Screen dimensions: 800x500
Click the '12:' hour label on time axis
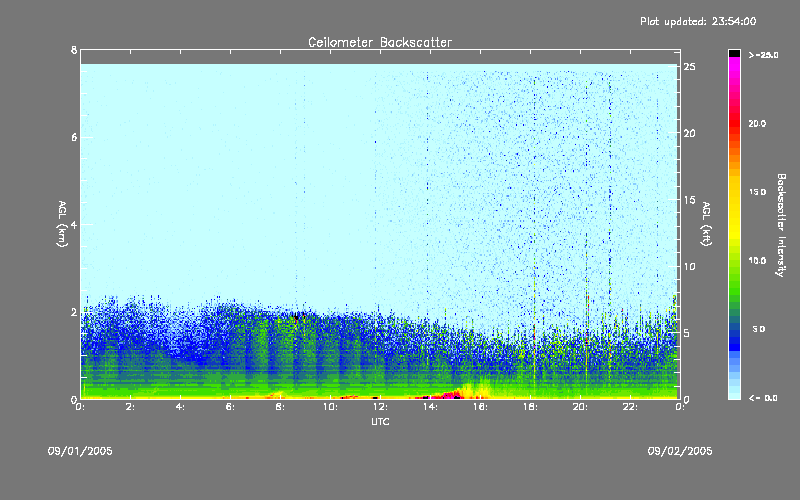click(380, 407)
